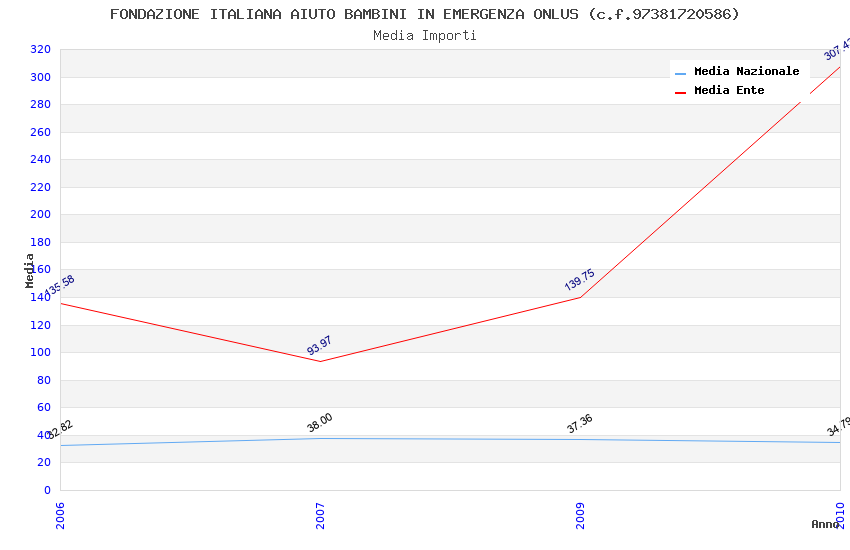Screen dimensions: 850x550
Task: Select the 38.00 data label
Action: (x=319, y=423)
